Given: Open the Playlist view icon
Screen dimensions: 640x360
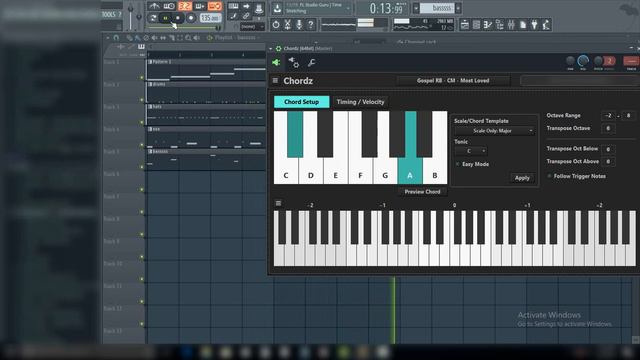Looking at the screenshot, I should [465, 25].
